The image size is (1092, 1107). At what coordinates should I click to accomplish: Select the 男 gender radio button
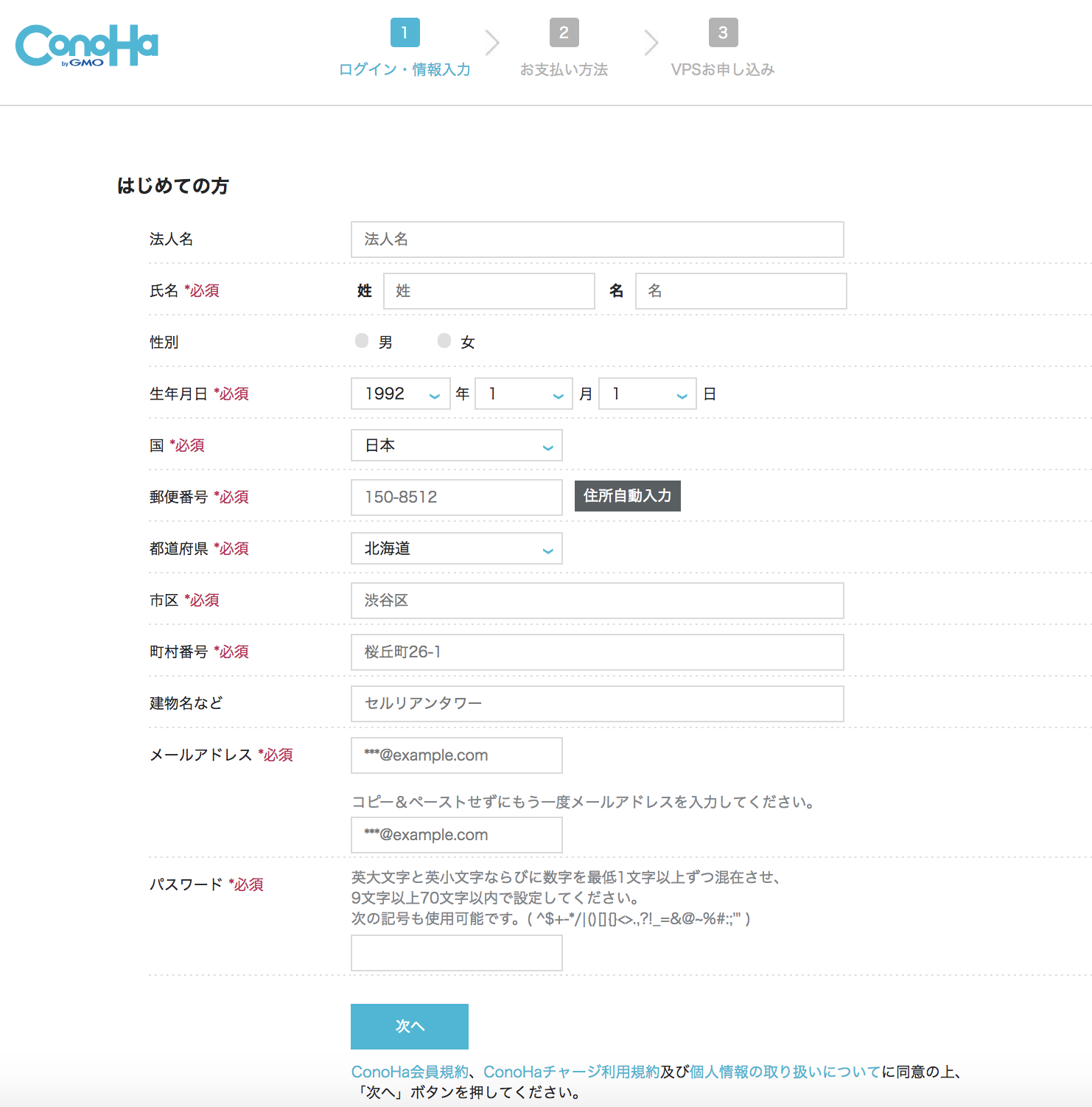(362, 341)
